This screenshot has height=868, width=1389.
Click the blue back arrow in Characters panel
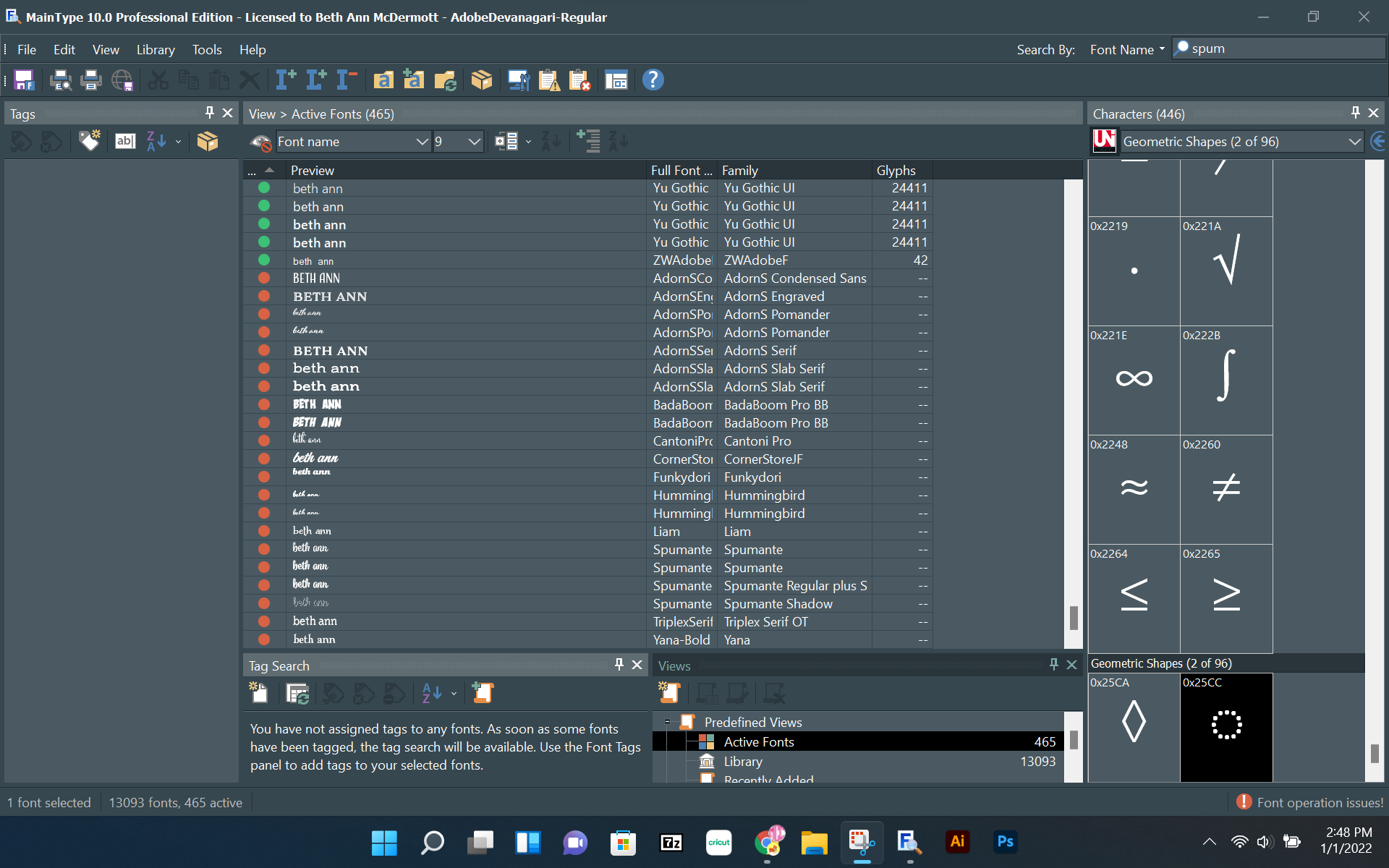[x=1378, y=141]
